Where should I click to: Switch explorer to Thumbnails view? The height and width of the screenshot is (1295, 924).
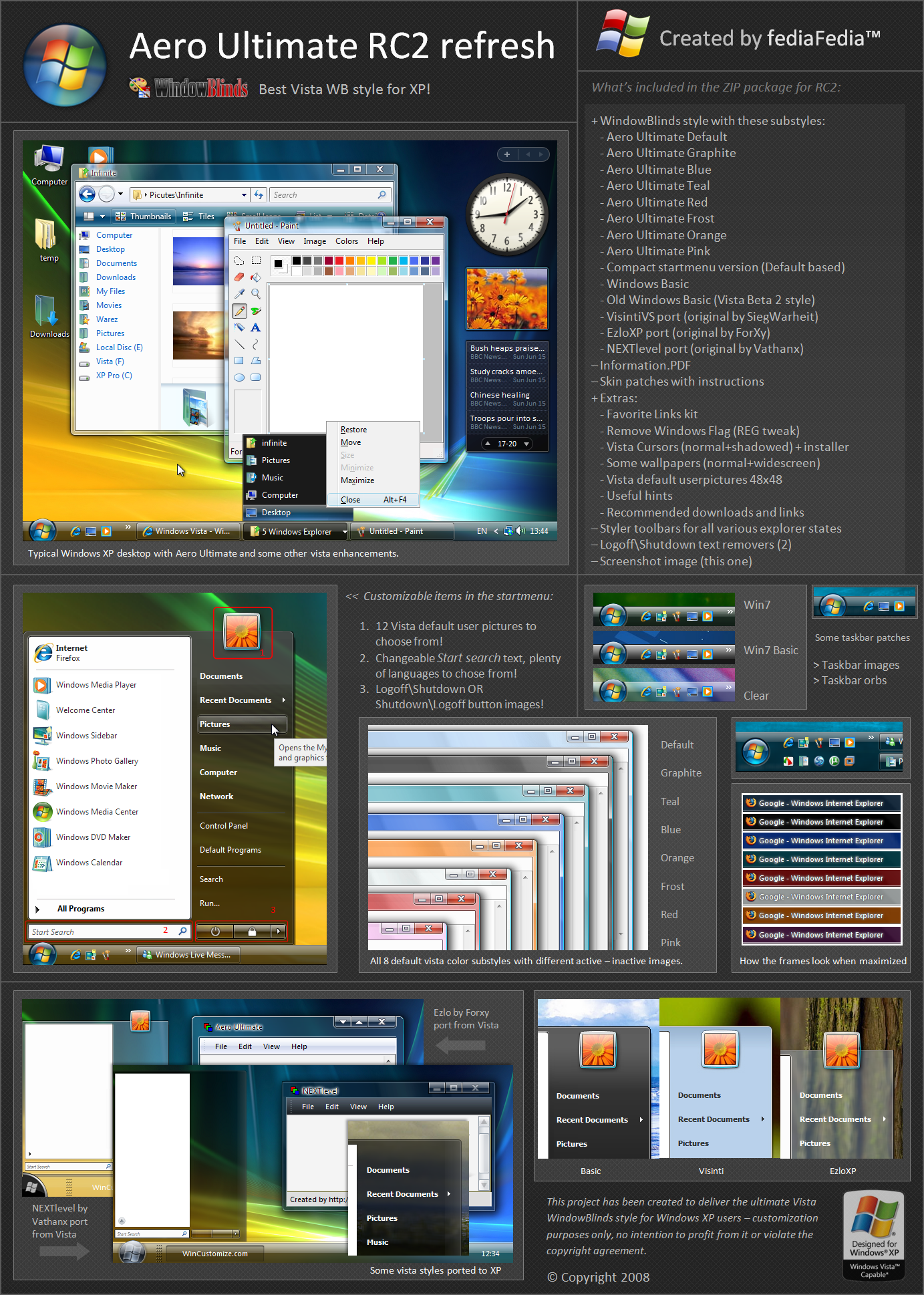coord(144,217)
